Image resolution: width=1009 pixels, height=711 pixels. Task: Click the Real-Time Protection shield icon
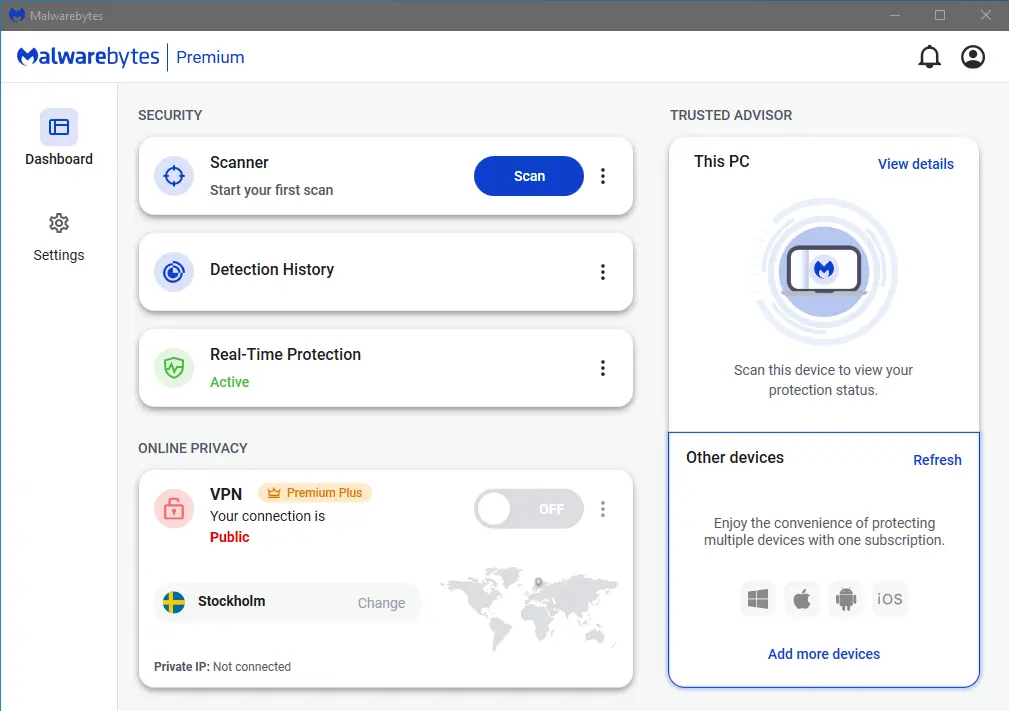point(174,368)
